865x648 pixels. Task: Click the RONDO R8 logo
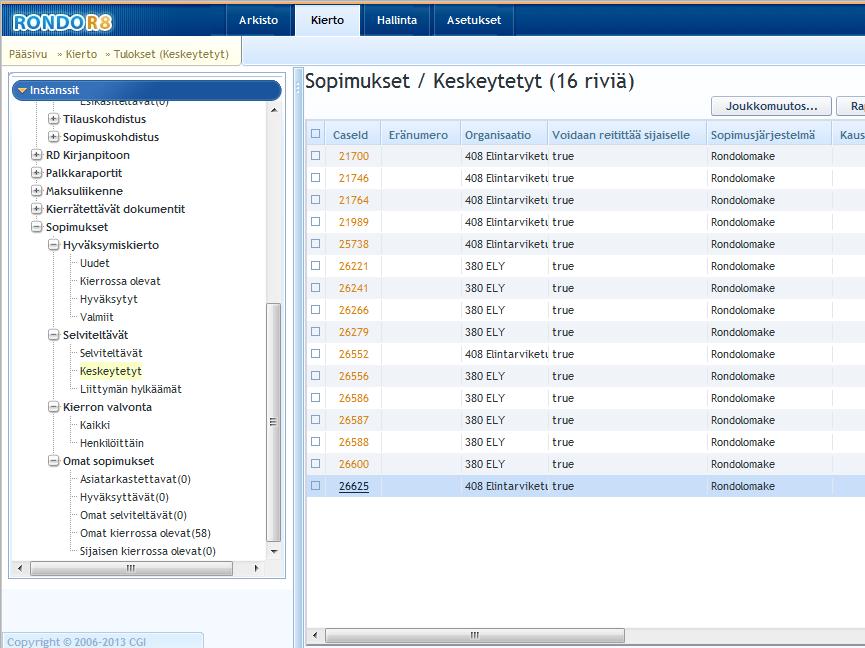tap(62, 22)
